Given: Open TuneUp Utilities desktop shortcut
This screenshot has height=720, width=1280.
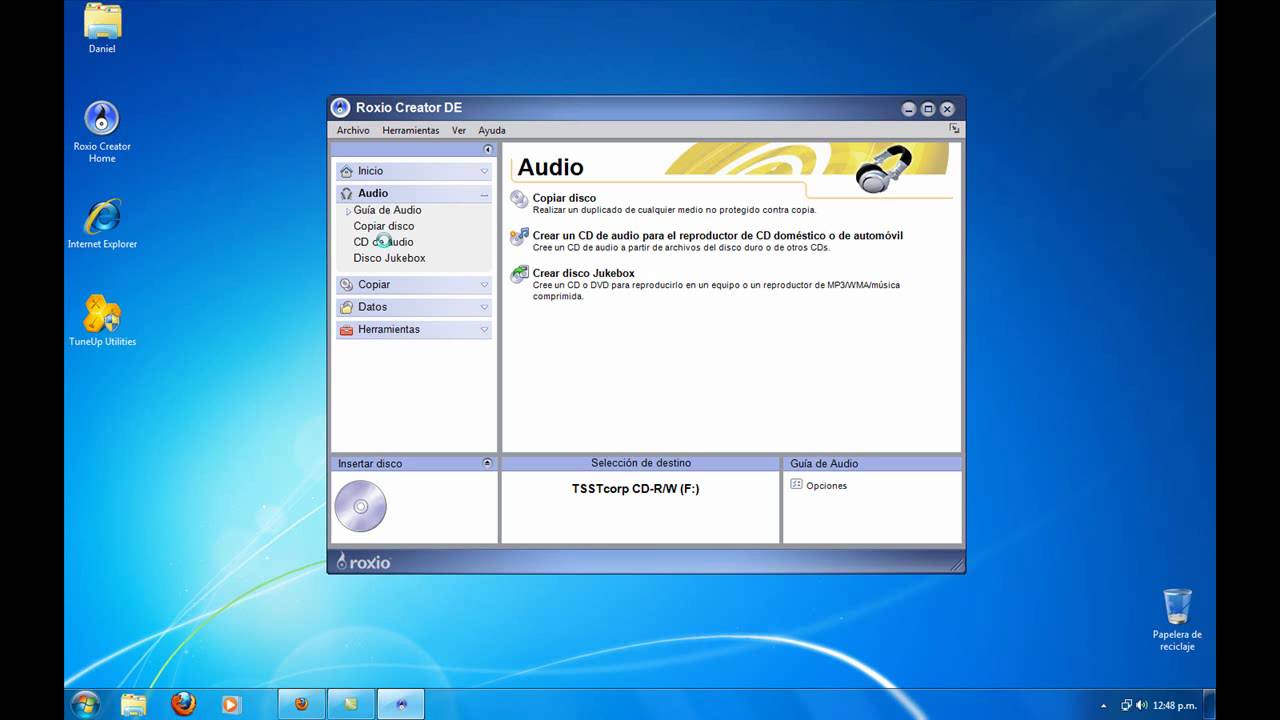Looking at the screenshot, I should (x=102, y=320).
